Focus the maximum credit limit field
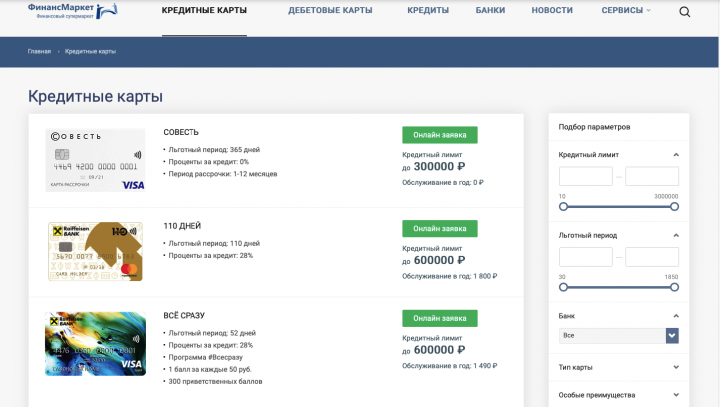Viewport: 720px width, 407px height. [x=652, y=176]
